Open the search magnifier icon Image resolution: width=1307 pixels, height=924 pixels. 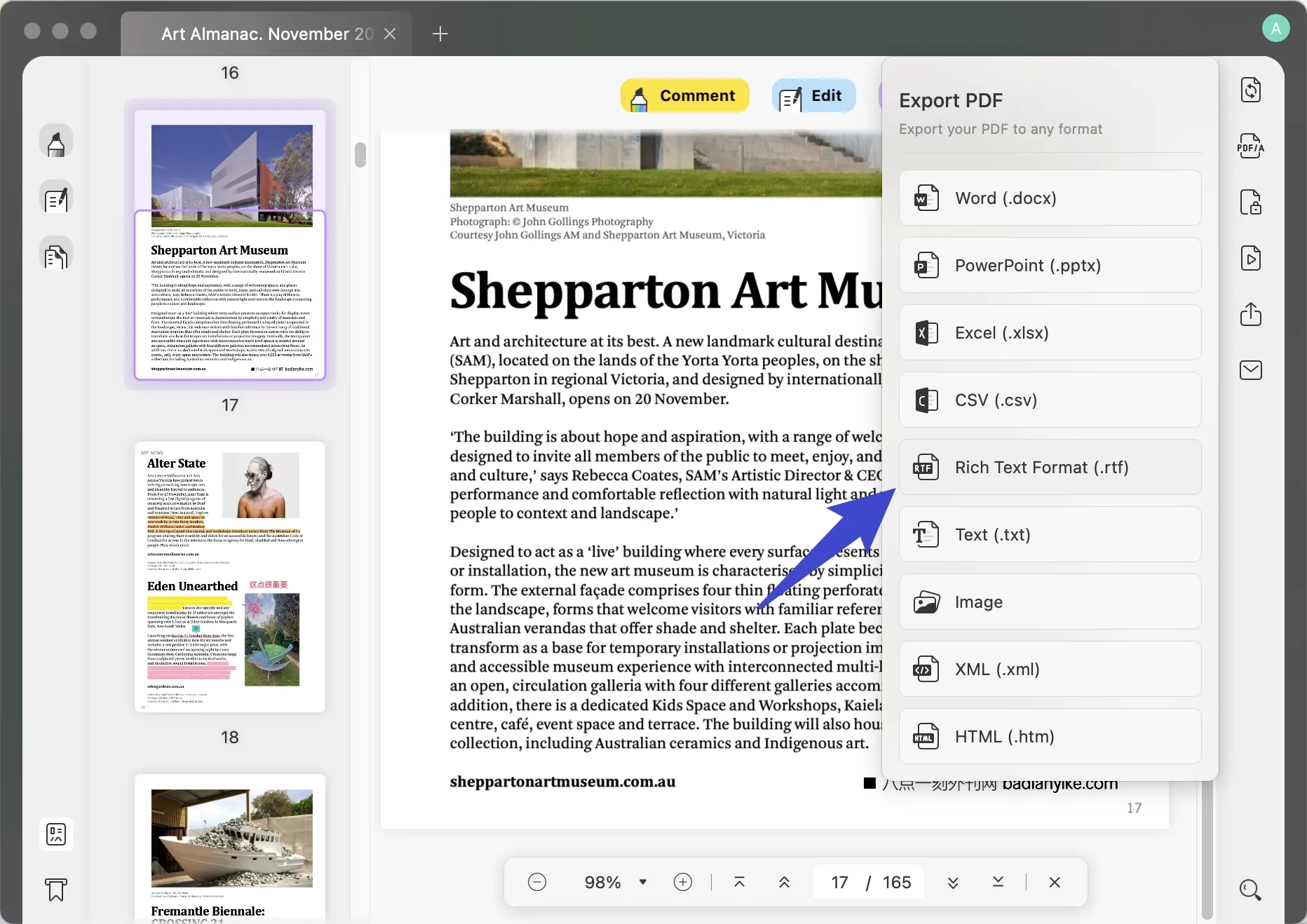click(1250, 890)
